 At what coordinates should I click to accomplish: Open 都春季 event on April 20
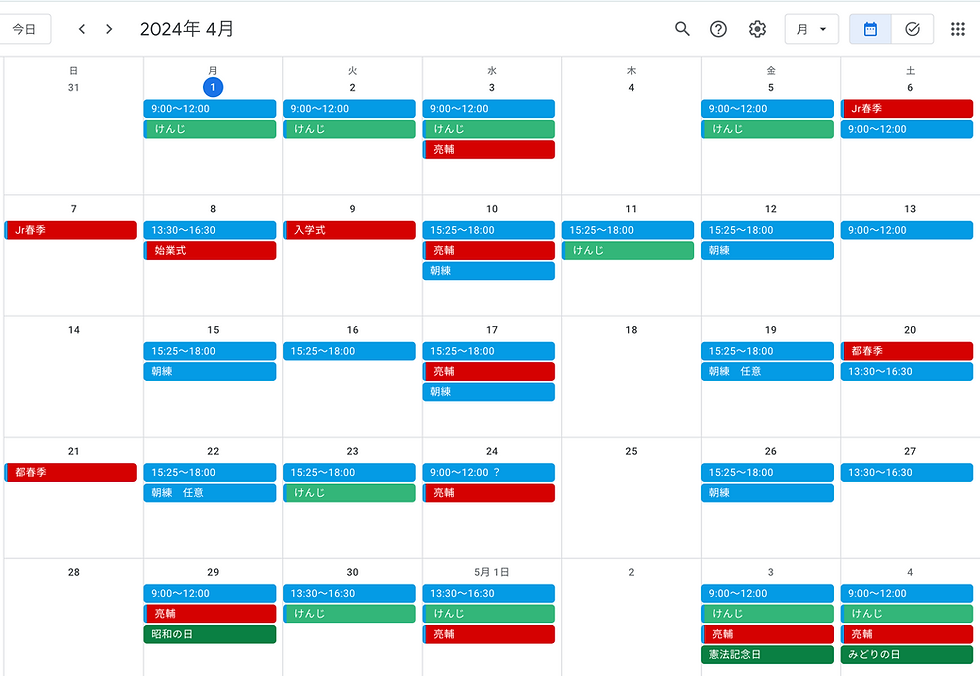tap(907, 351)
